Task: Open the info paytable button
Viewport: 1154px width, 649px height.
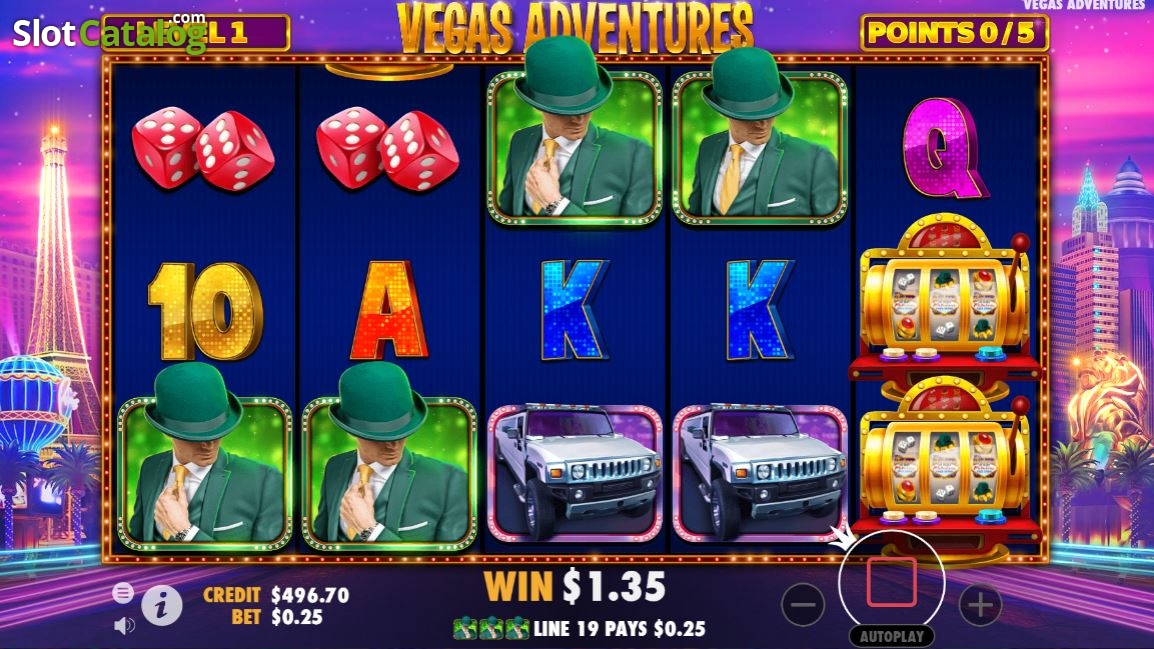Action: click(x=162, y=606)
